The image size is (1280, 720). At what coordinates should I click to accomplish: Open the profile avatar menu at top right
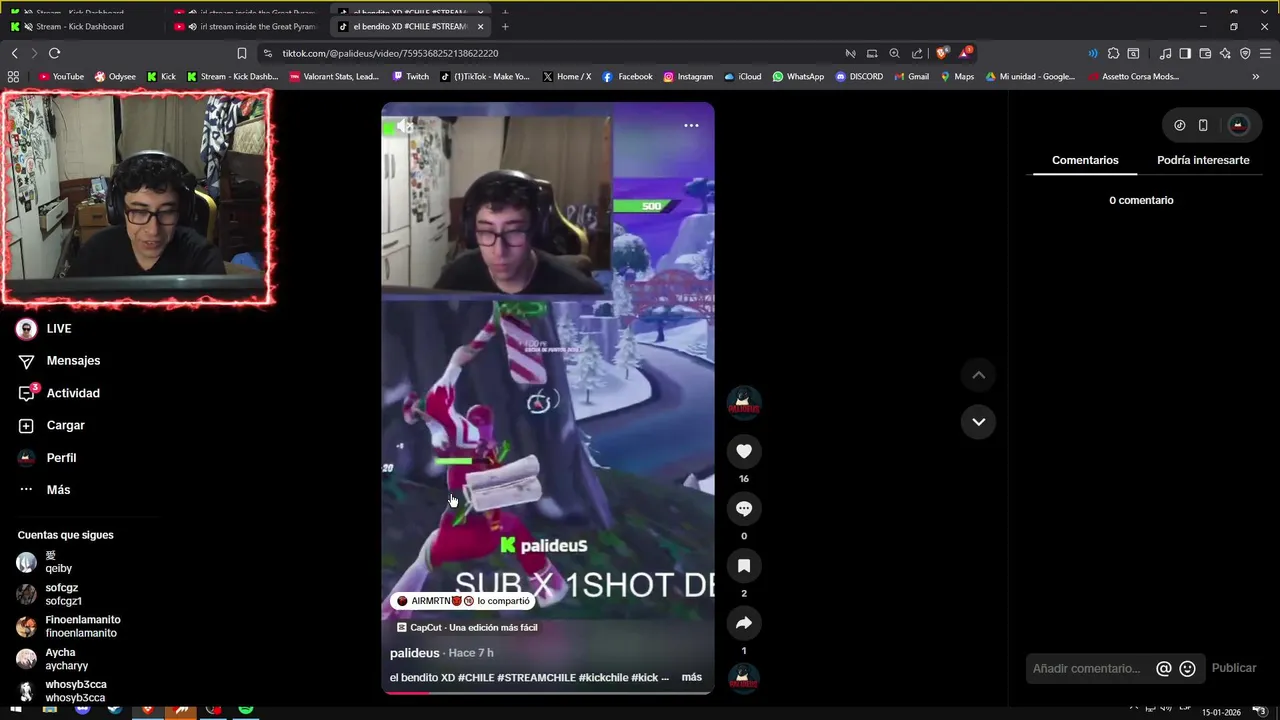tap(1238, 125)
